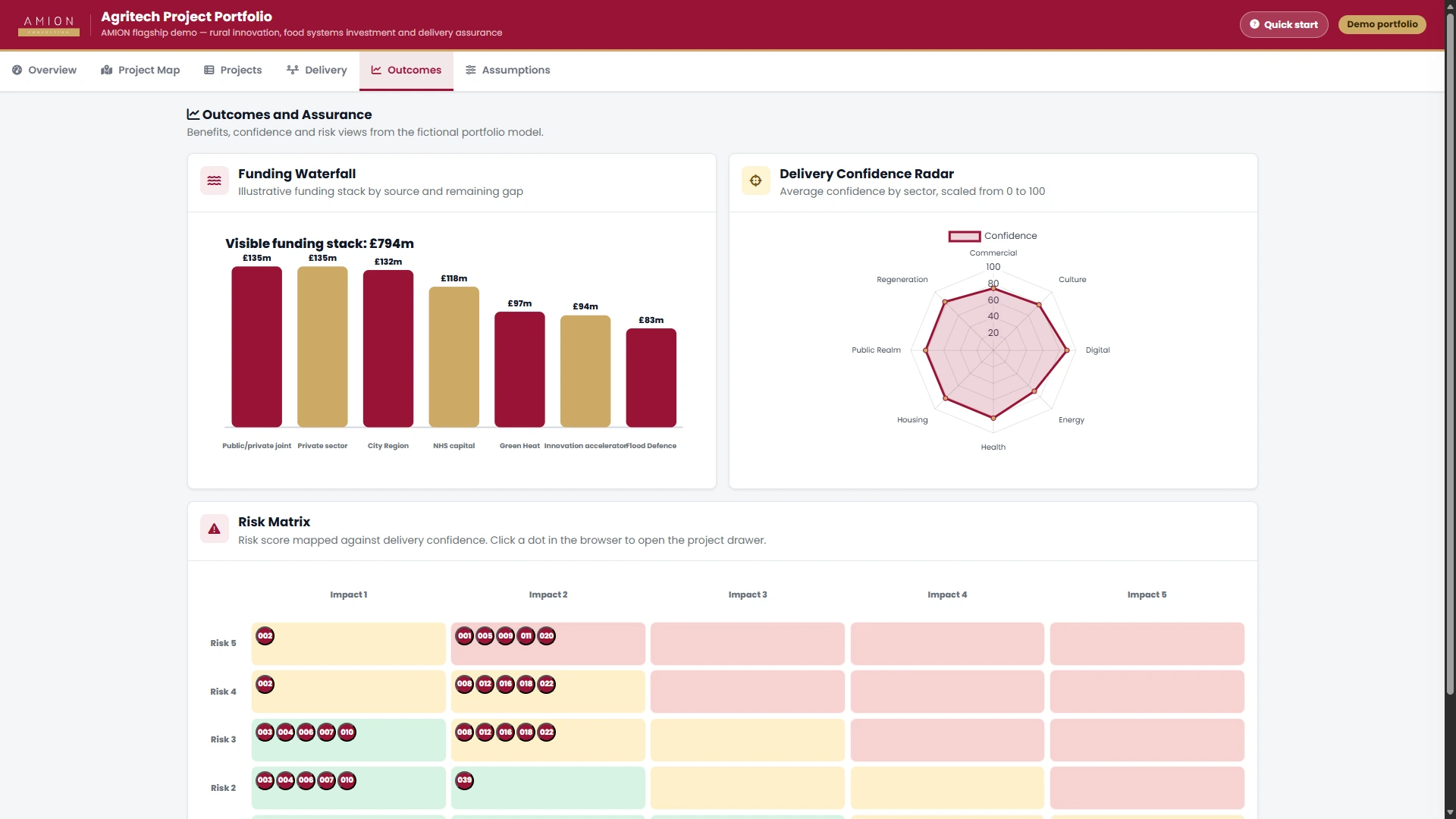Open project dot 006 in Risk 3 row

click(306, 732)
